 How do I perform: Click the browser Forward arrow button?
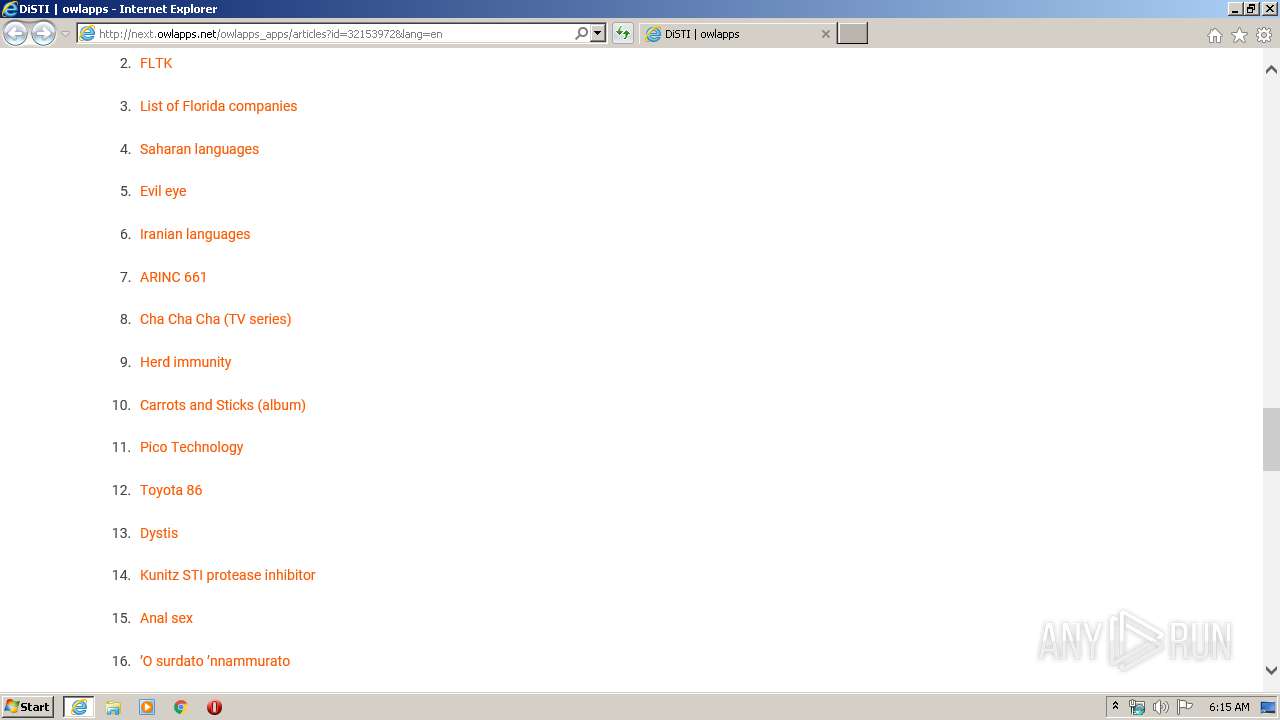43,34
